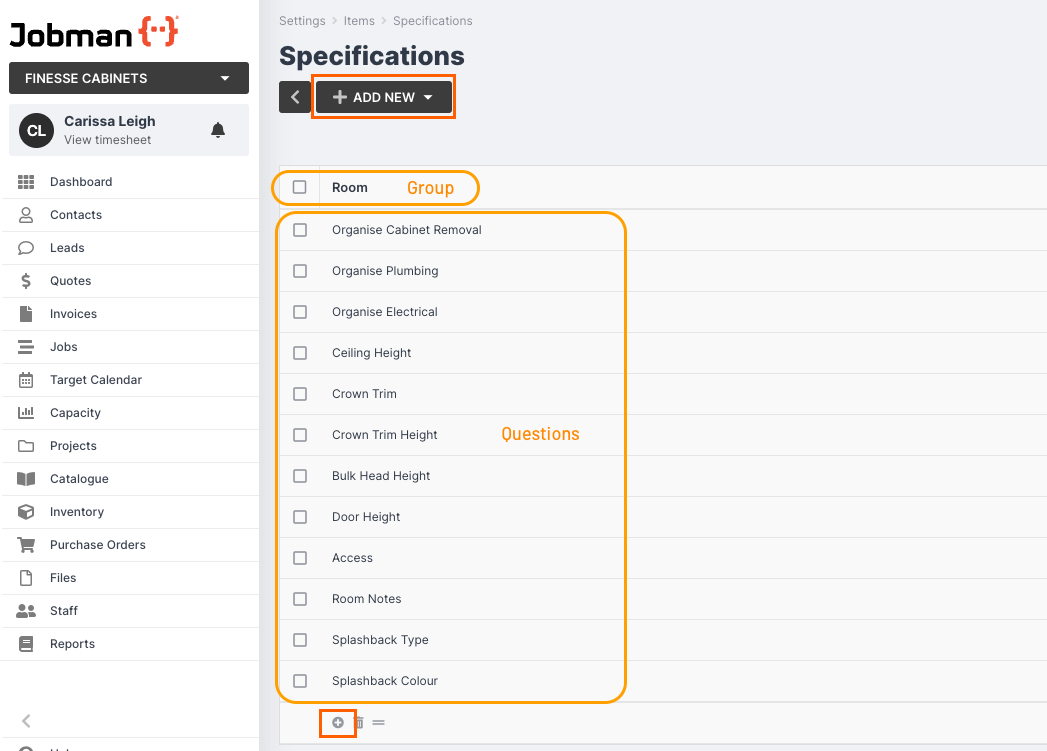1047x751 pixels.
Task: Open the Quotes menu item
Action: (130, 281)
